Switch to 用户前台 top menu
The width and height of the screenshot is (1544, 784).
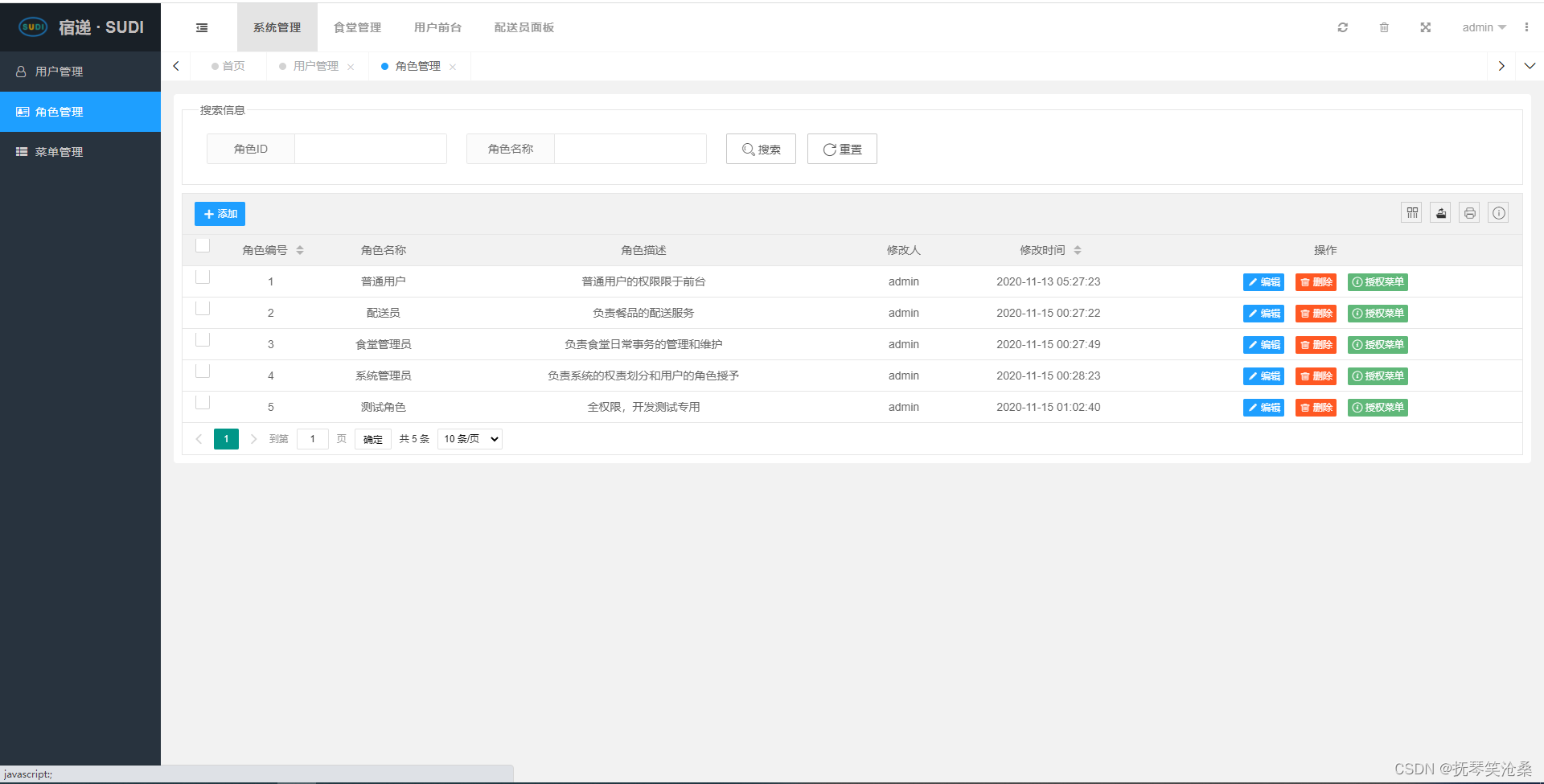tap(438, 27)
